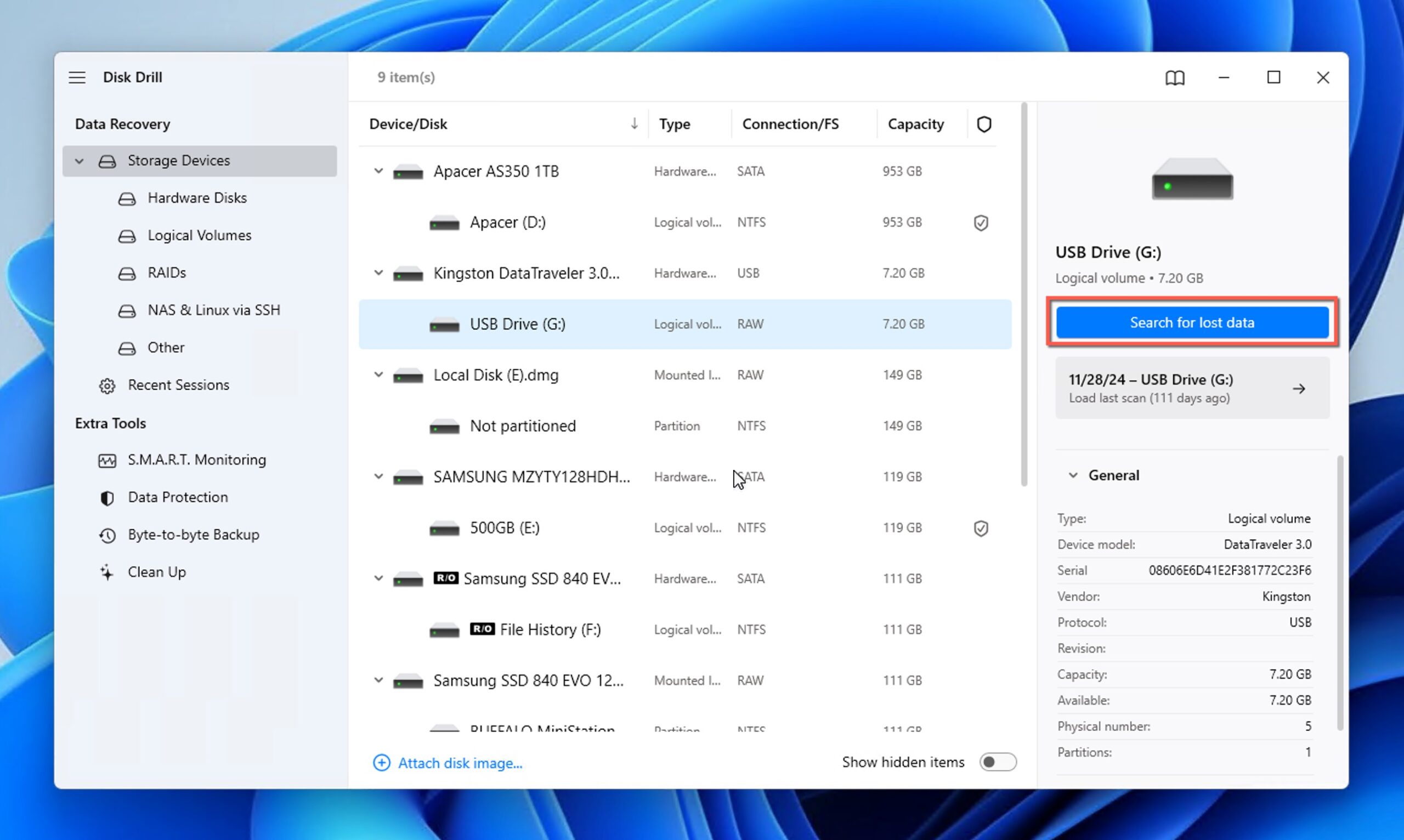Open NAS & Linux via SSH section

coord(214,310)
